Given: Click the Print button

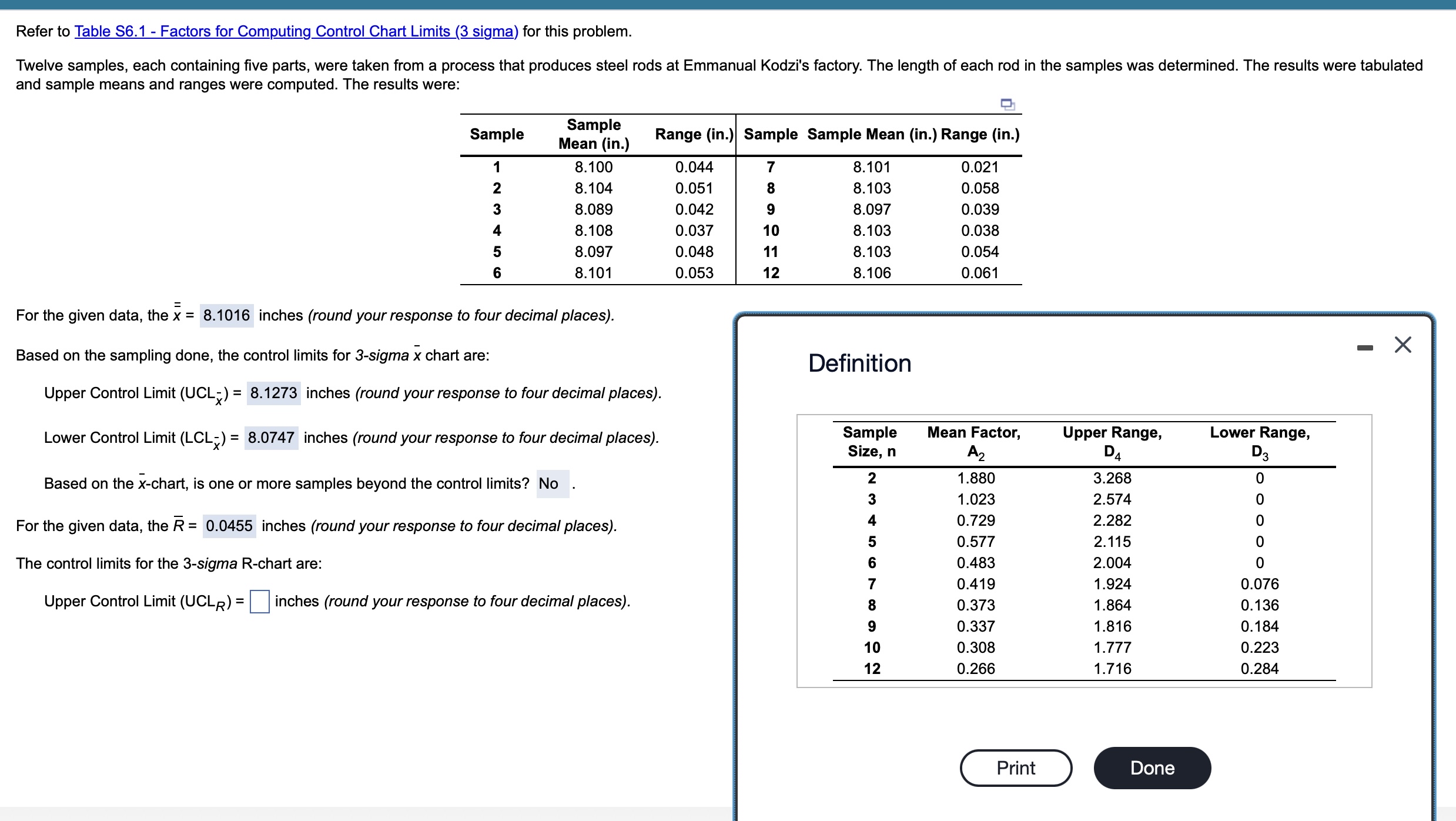Looking at the screenshot, I should click(x=1015, y=767).
